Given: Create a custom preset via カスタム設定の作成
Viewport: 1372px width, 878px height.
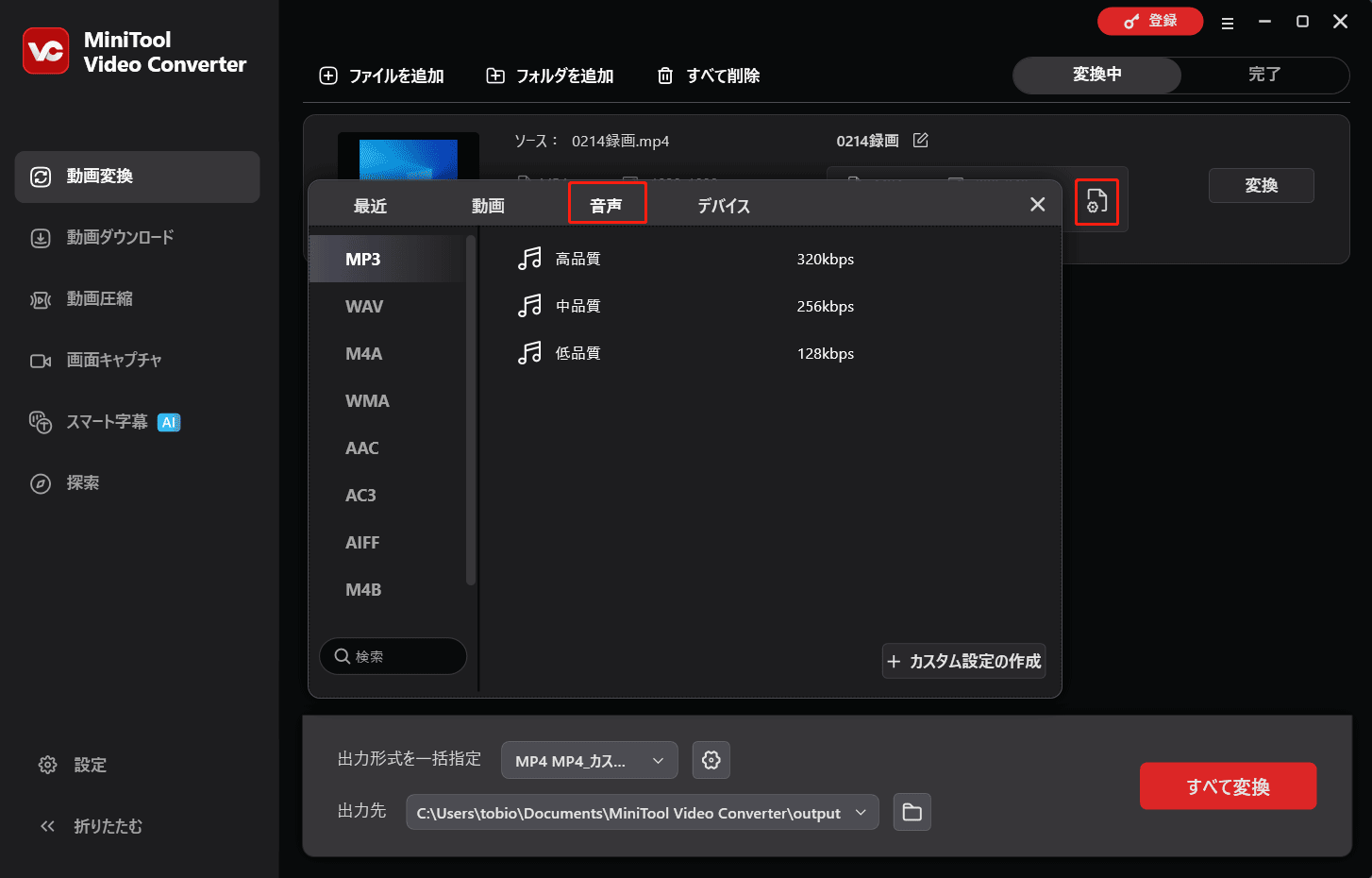Looking at the screenshot, I should point(963,661).
